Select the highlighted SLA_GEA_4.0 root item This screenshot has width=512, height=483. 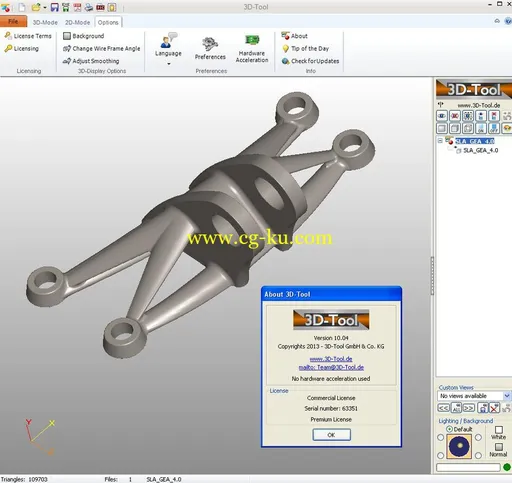(475, 141)
